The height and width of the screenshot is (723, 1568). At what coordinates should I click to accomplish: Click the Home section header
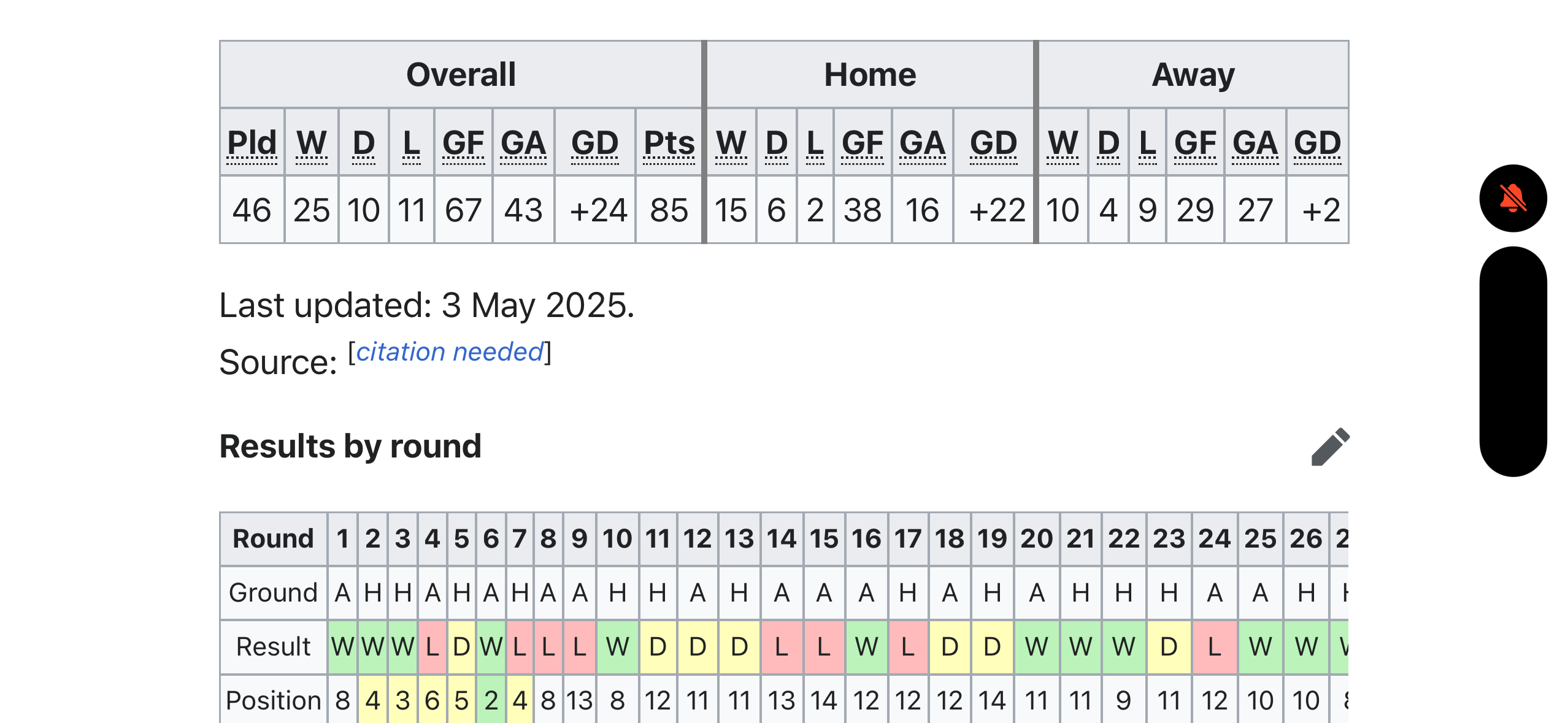870,75
